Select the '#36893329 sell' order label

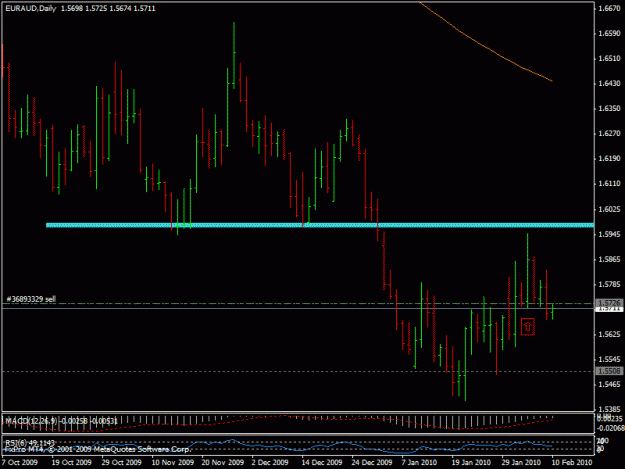tap(31, 299)
